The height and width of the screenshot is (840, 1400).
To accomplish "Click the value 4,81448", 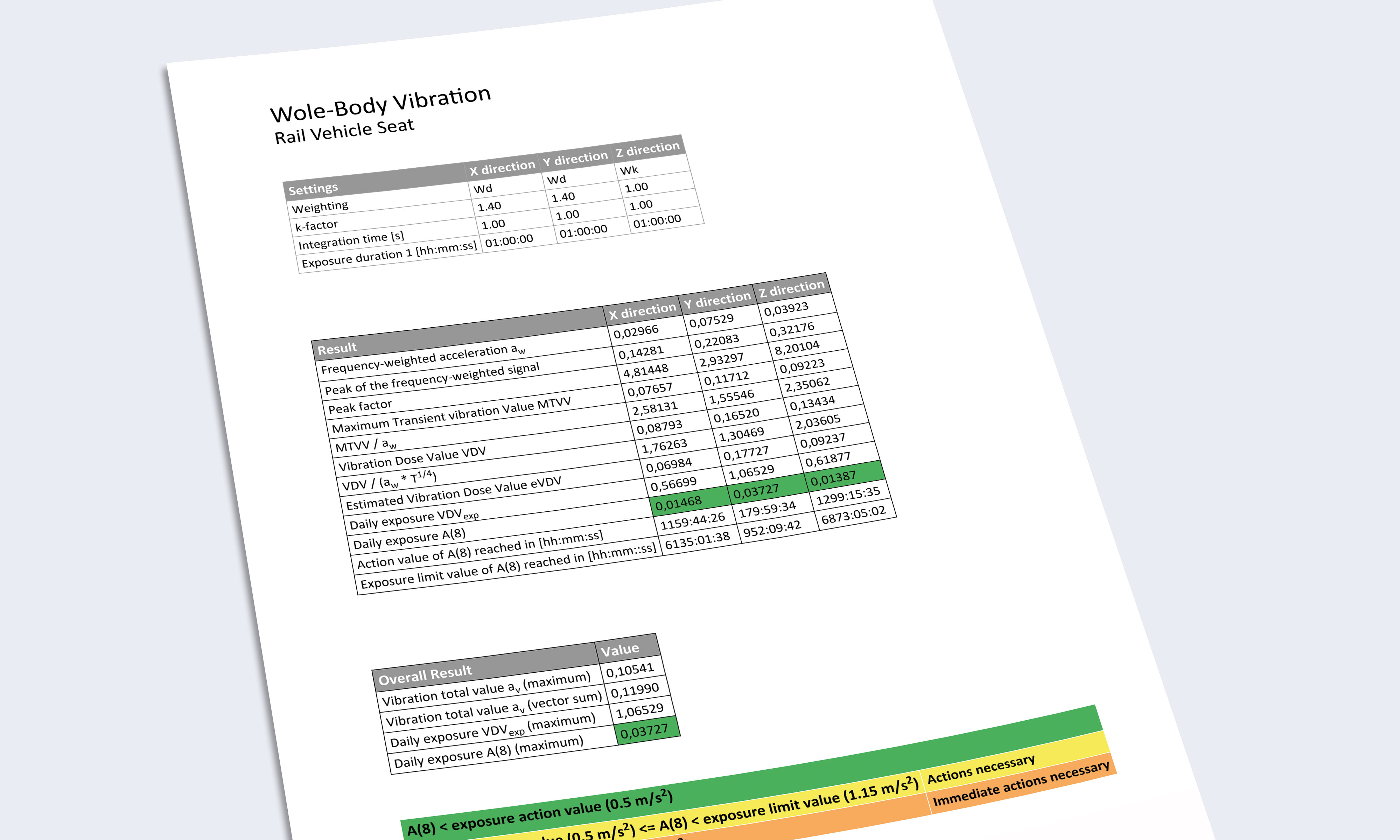I will click(646, 371).
